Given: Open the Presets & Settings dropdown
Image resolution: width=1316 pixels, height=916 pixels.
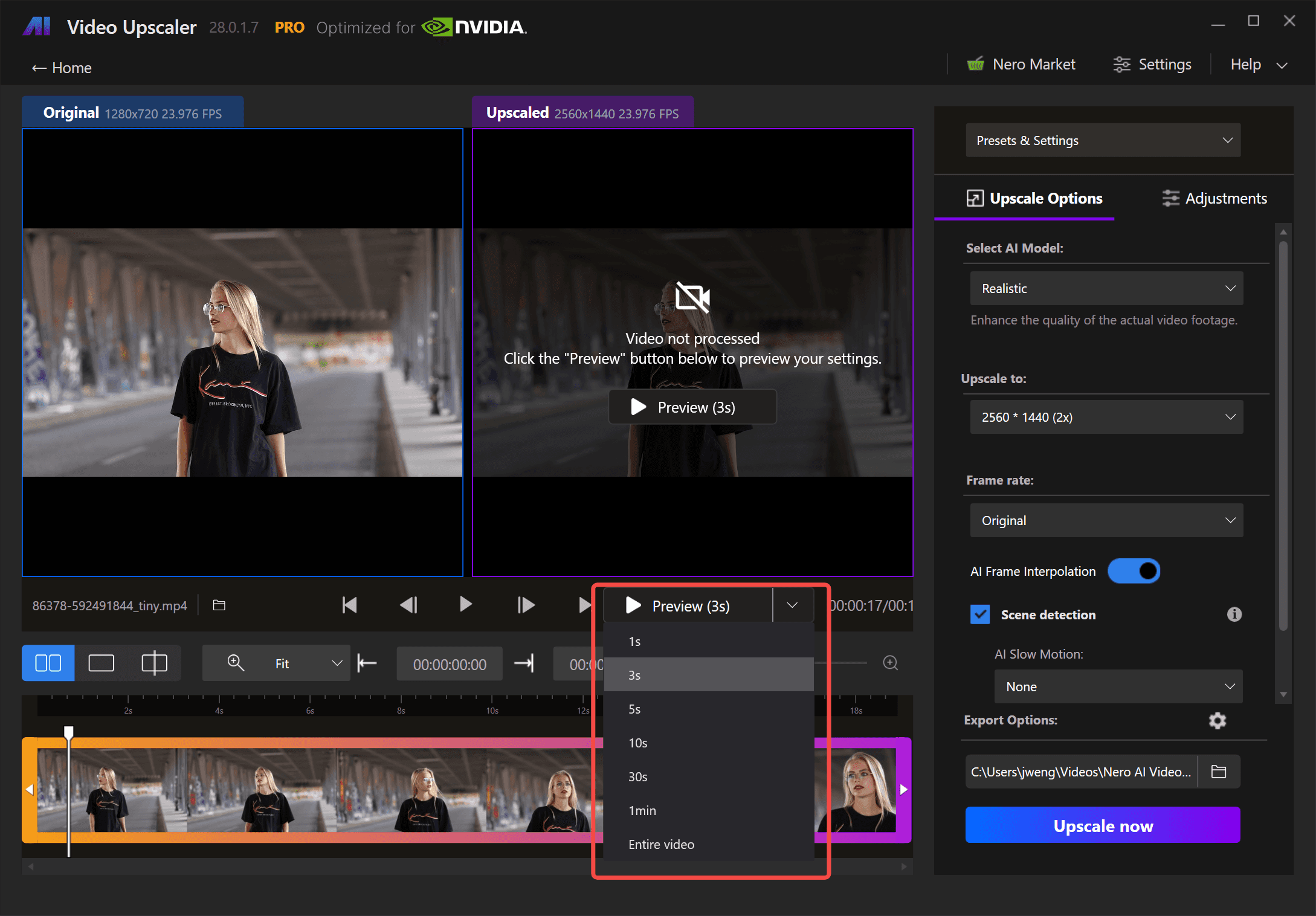Looking at the screenshot, I should [1103, 140].
